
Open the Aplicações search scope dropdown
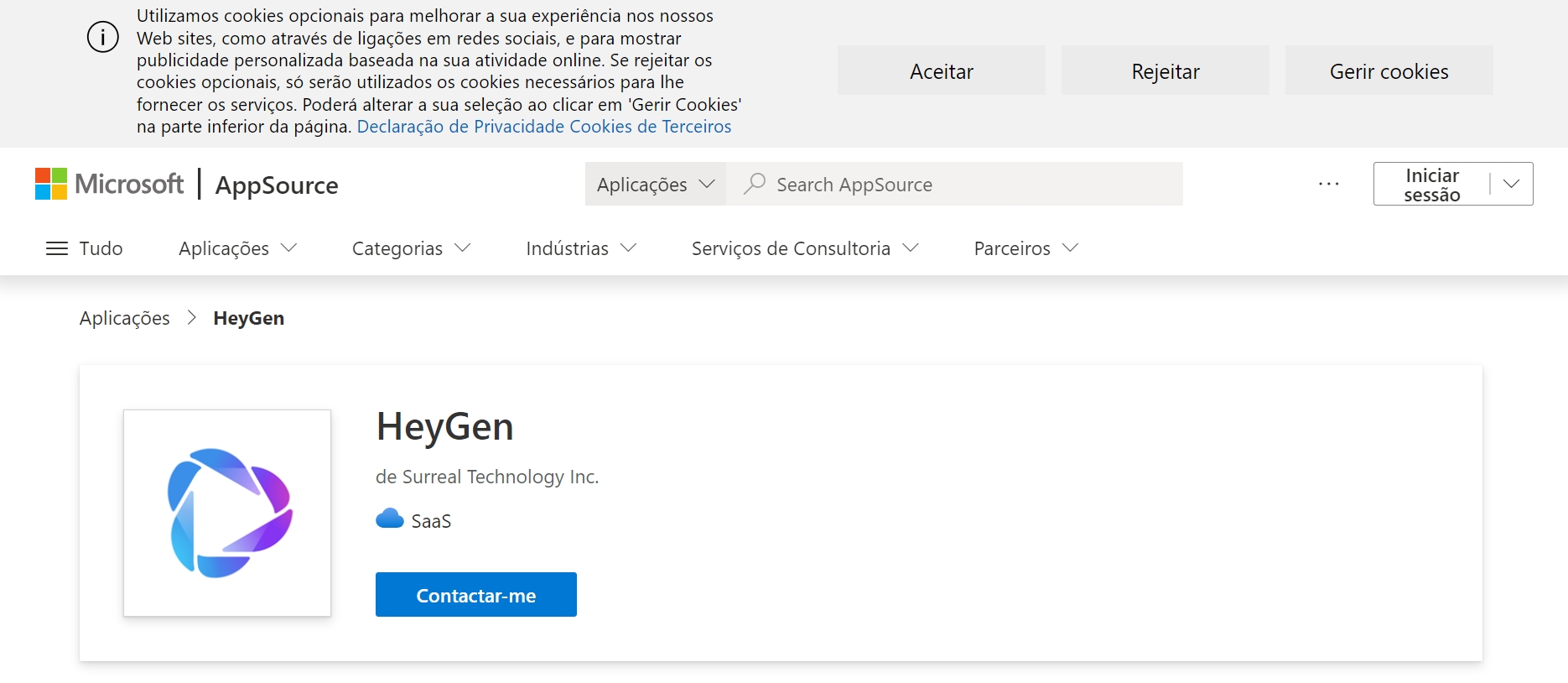click(x=656, y=184)
